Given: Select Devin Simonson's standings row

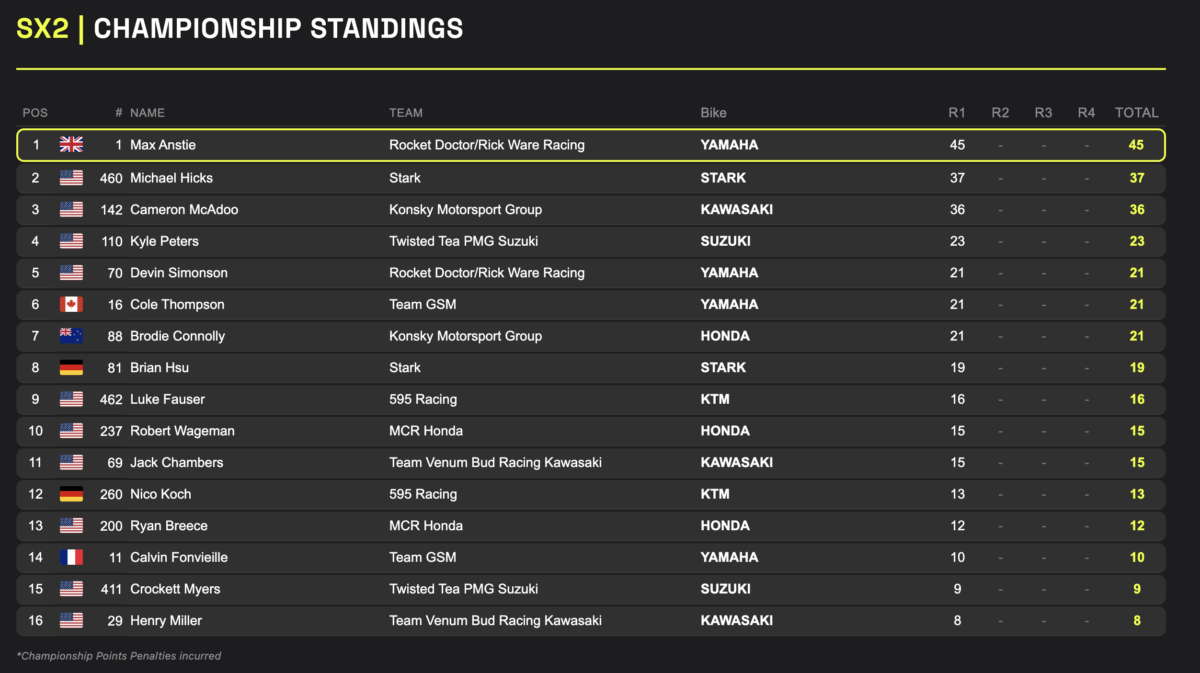Looking at the screenshot, I should pos(591,273).
